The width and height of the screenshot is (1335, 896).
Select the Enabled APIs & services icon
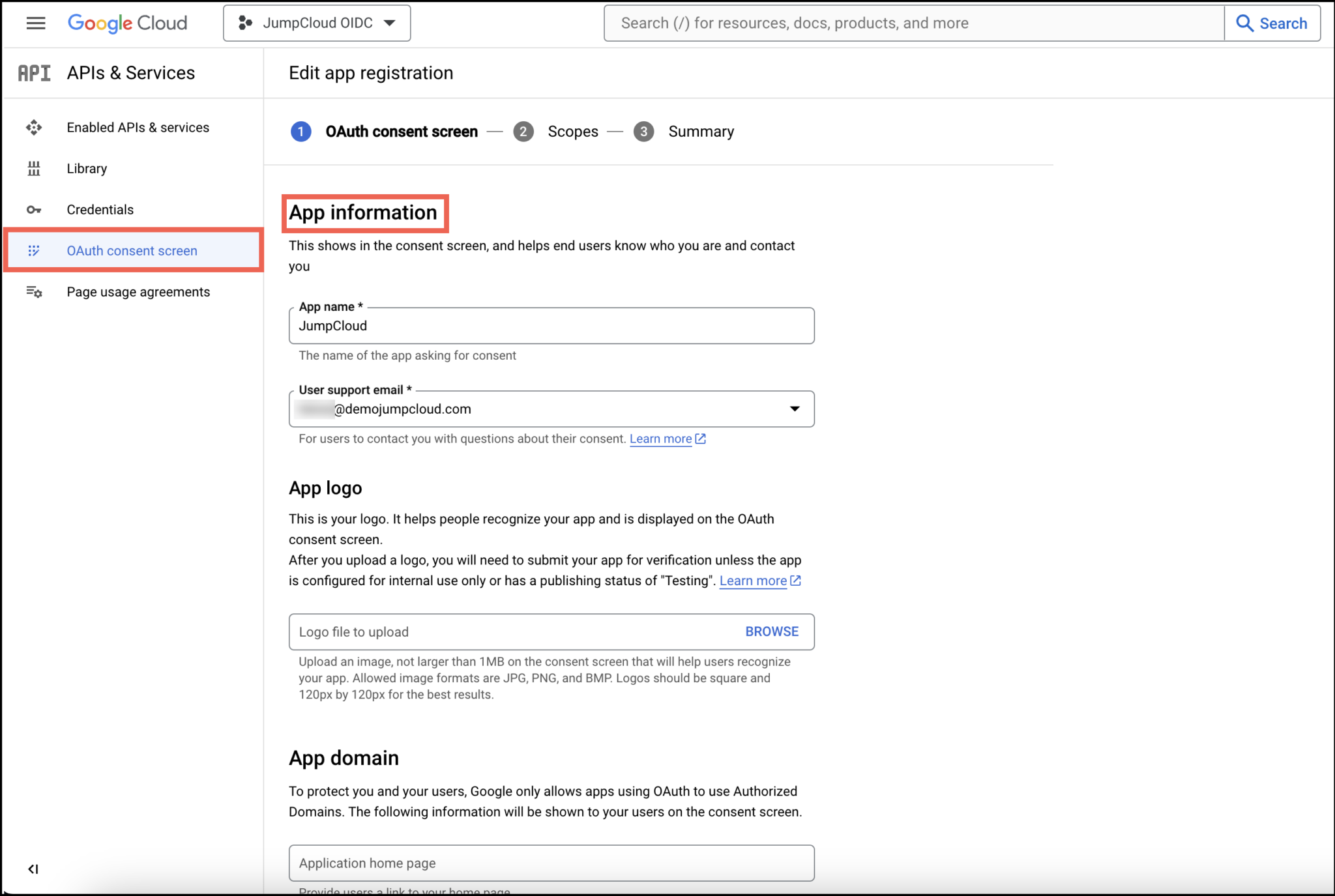pos(33,127)
